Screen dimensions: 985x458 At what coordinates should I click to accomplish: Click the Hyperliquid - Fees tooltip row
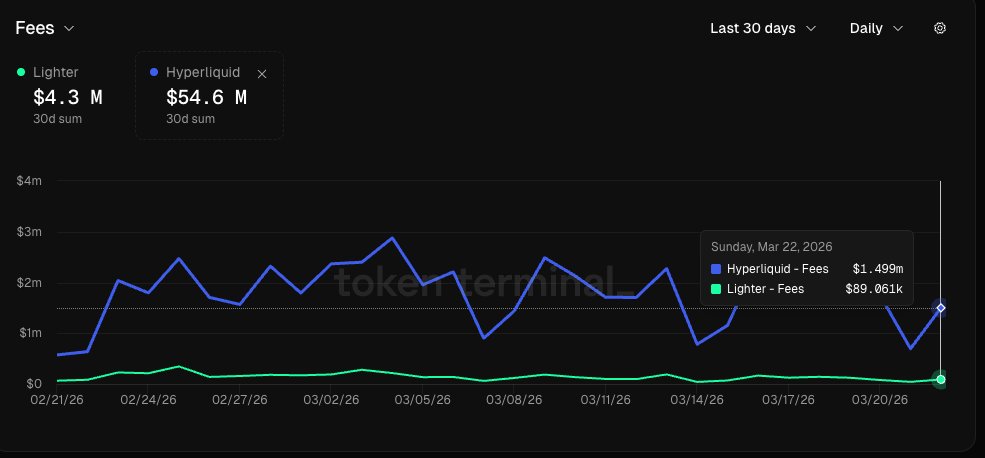point(807,269)
